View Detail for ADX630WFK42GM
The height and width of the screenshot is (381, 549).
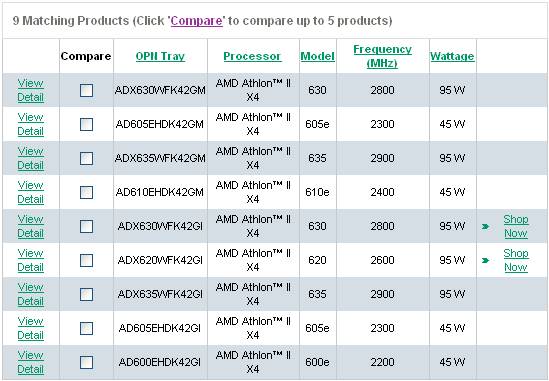[x=30, y=90]
